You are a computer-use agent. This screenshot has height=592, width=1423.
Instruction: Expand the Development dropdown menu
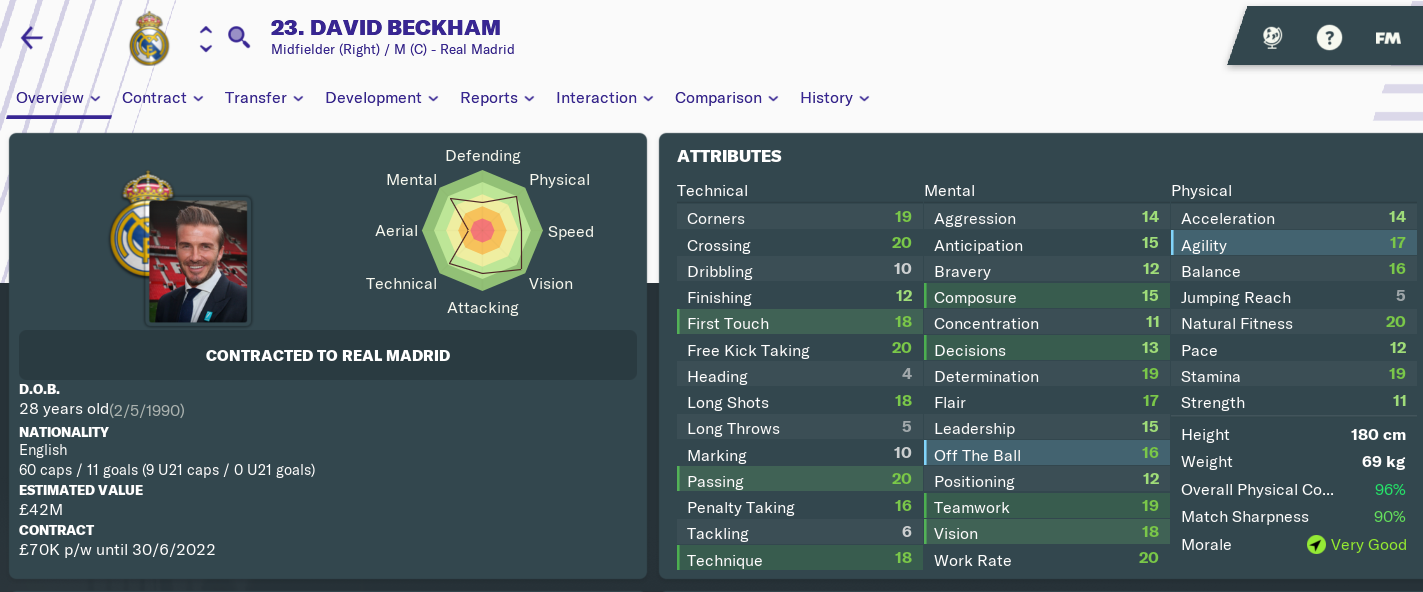pos(382,98)
